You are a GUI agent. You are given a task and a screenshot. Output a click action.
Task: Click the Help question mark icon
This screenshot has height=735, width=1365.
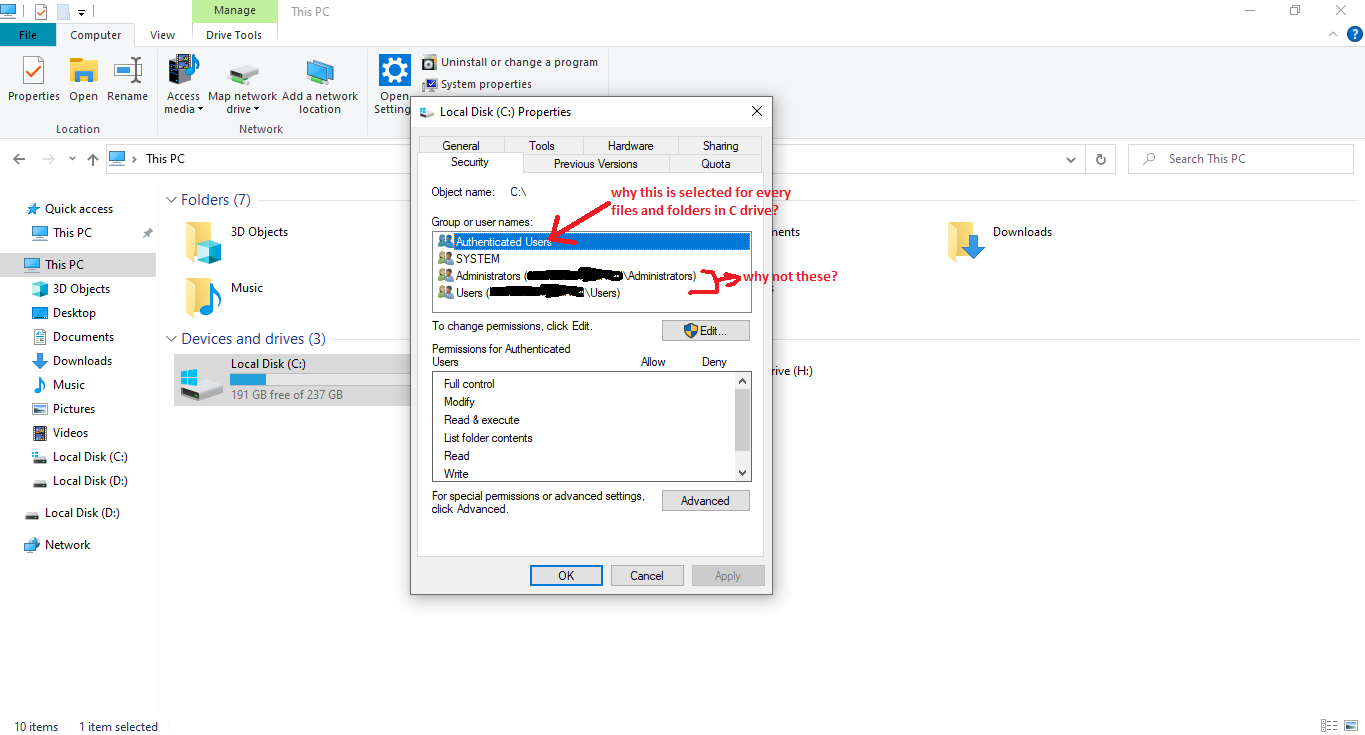tap(1355, 34)
